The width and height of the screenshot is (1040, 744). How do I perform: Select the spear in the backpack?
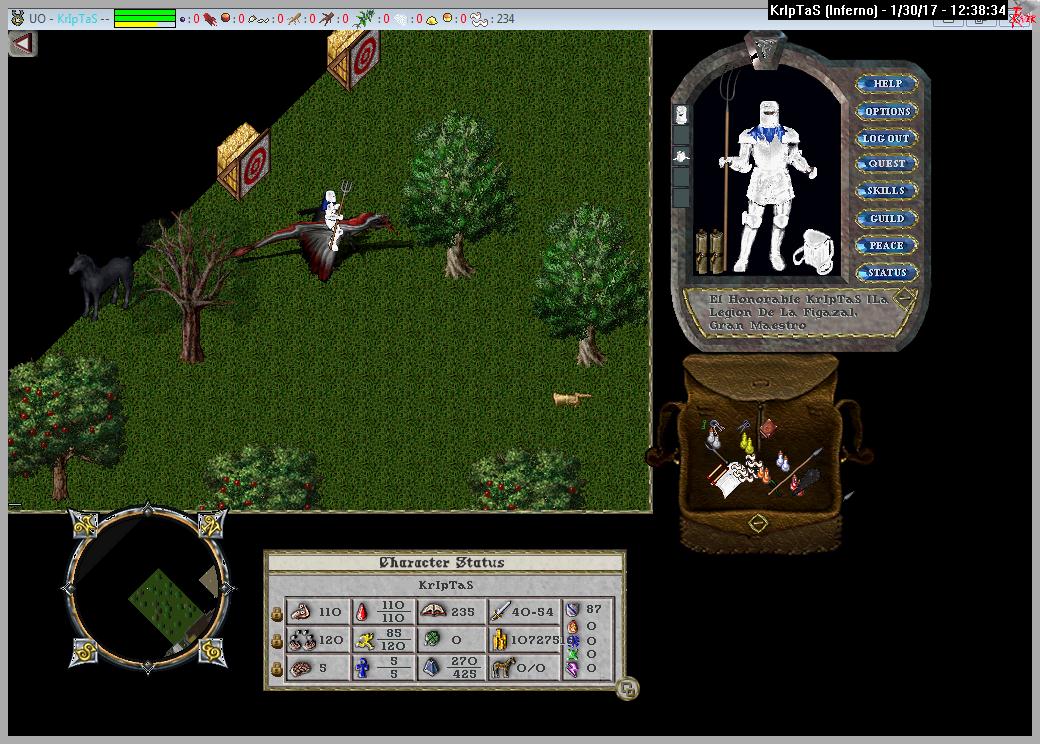coord(795,471)
